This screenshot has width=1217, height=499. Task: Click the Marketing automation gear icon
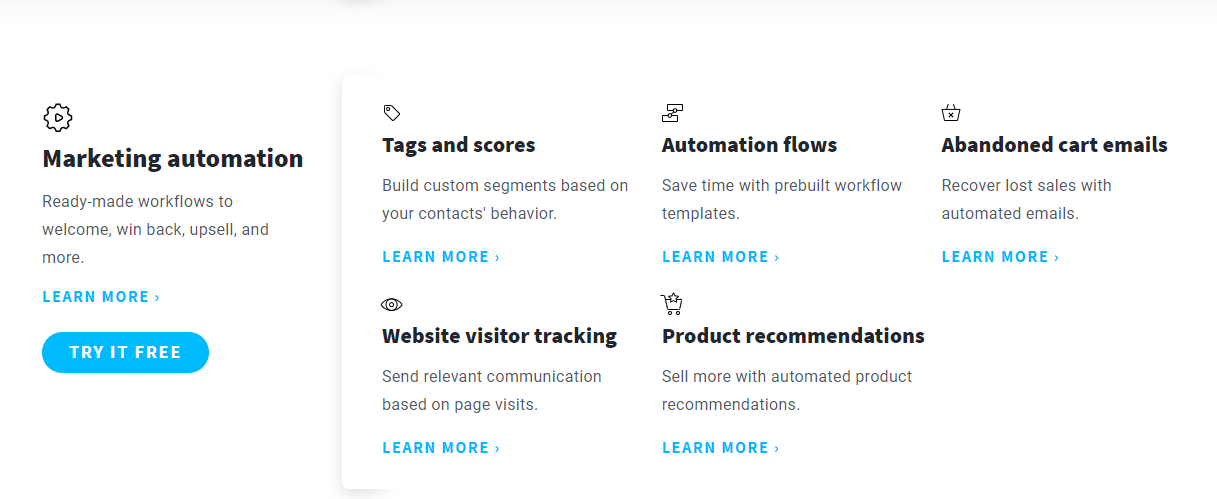tap(58, 117)
